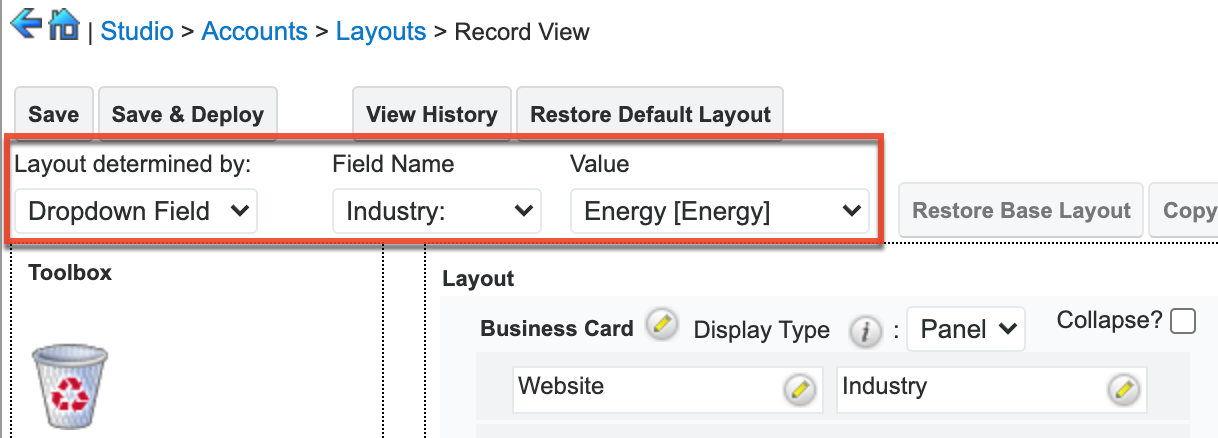Click Restore Default Layout button
This screenshot has height=438, width=1218.
pyautogui.click(x=650, y=114)
